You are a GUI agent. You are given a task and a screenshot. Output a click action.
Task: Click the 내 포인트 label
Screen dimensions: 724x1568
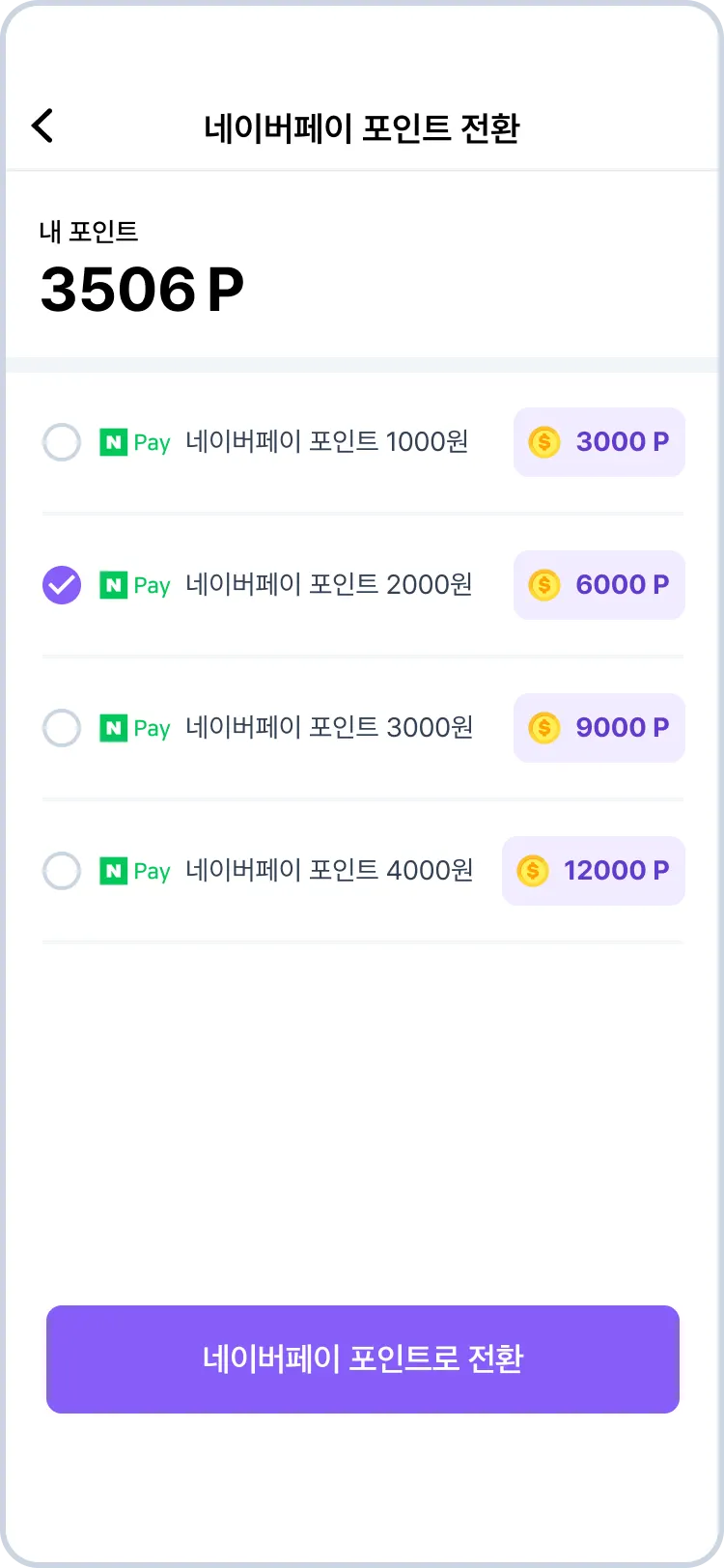coord(89,232)
